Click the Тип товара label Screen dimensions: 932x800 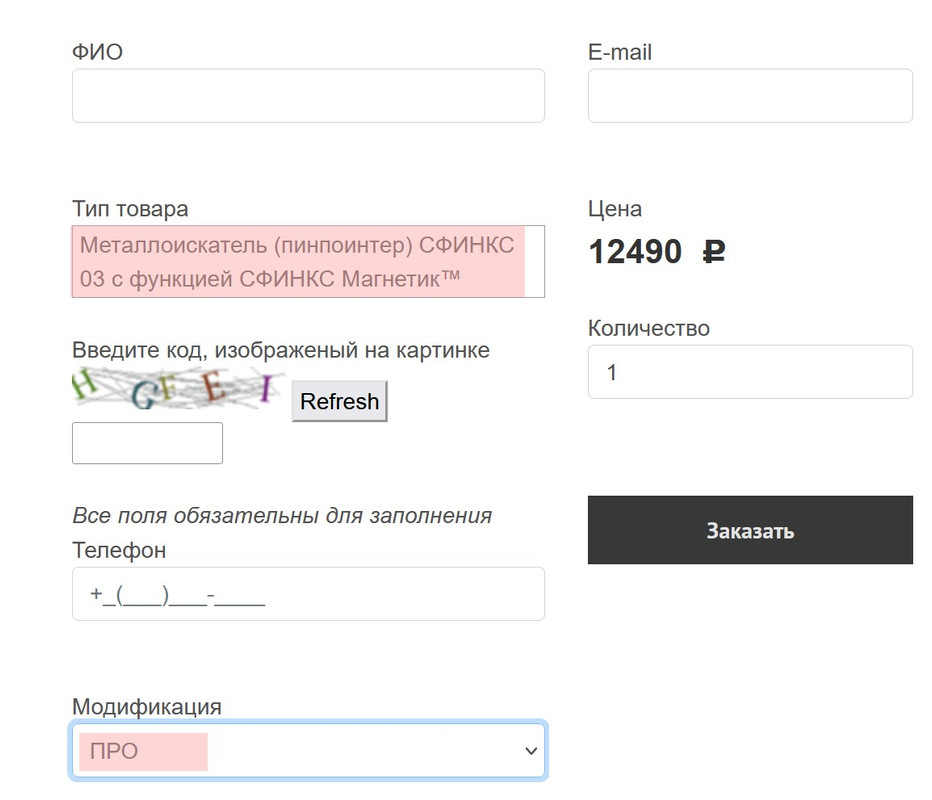click(130, 209)
